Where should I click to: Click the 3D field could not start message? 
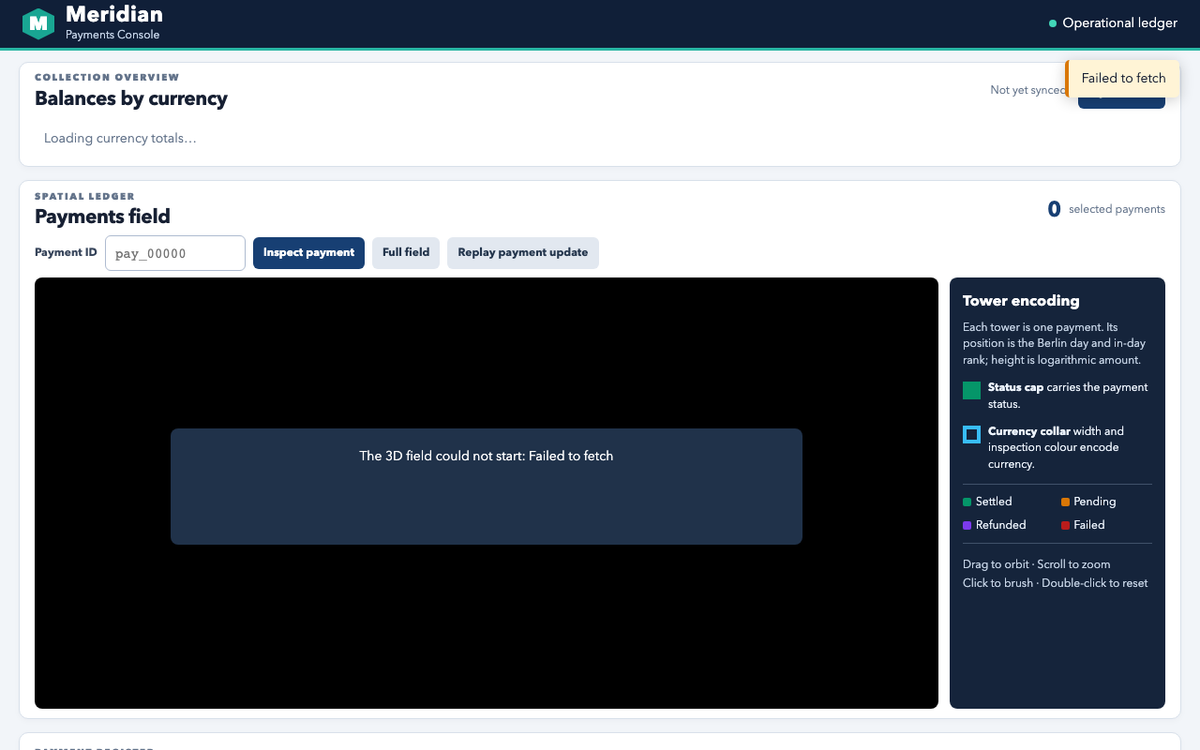[486, 456]
